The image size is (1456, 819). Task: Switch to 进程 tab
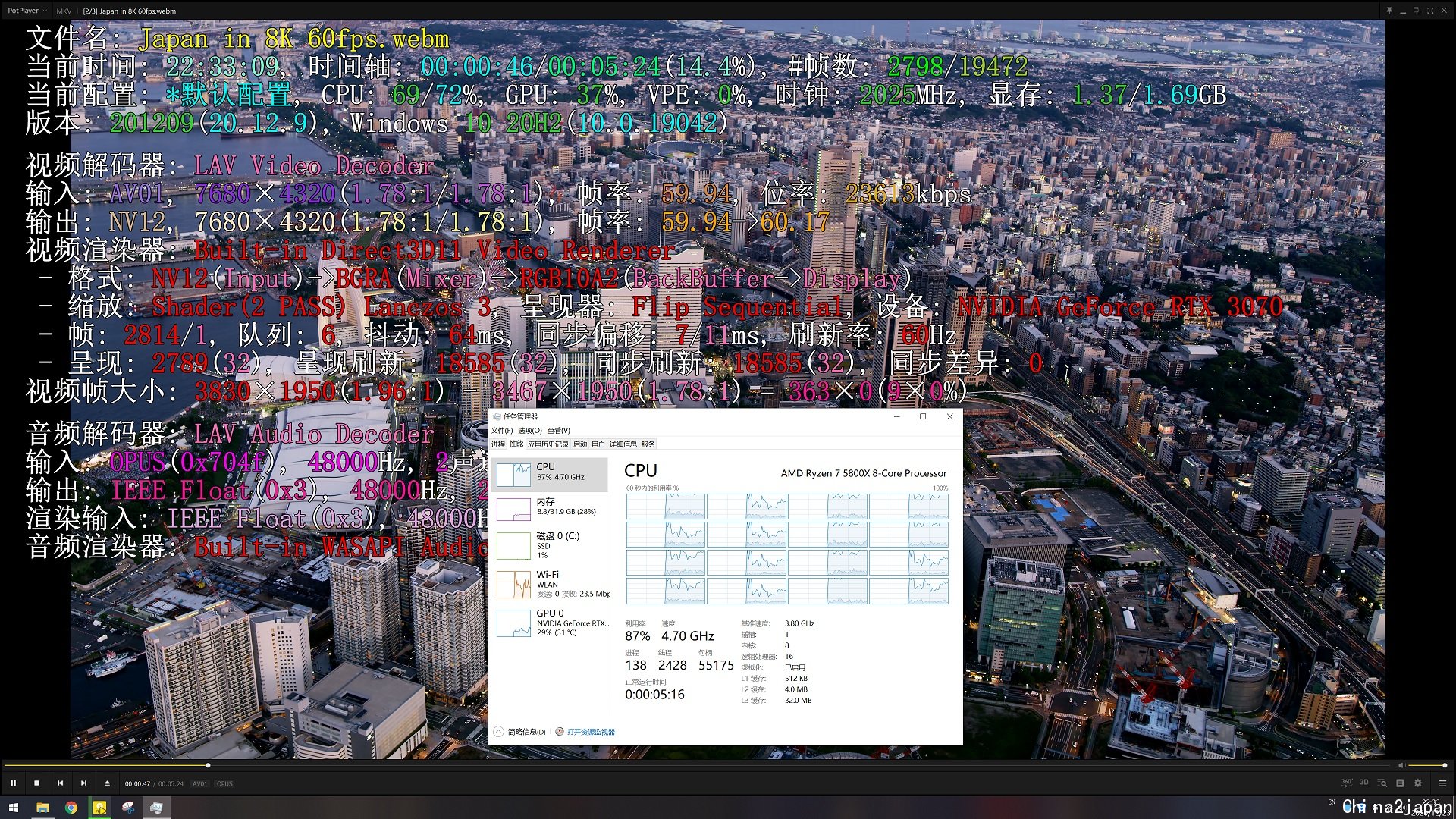click(x=497, y=444)
